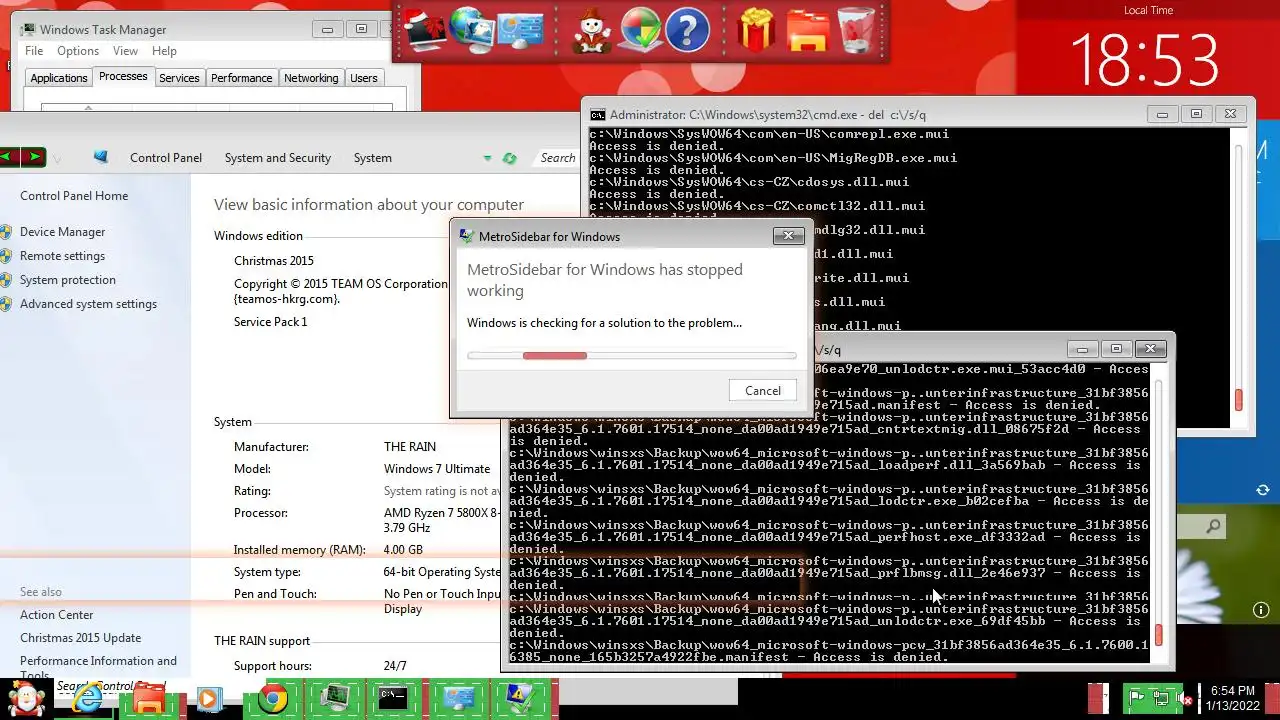Image resolution: width=1280 pixels, height=720 pixels.
Task: Switch to the Services tab
Action: (x=179, y=78)
